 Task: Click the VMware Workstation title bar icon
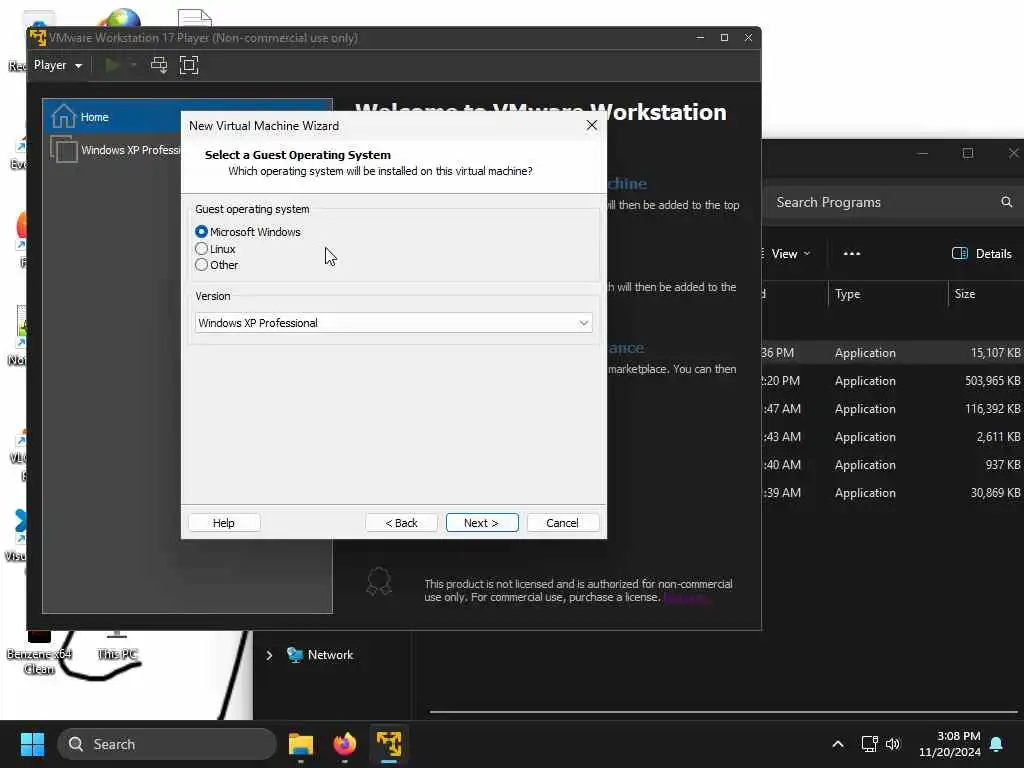[38, 38]
